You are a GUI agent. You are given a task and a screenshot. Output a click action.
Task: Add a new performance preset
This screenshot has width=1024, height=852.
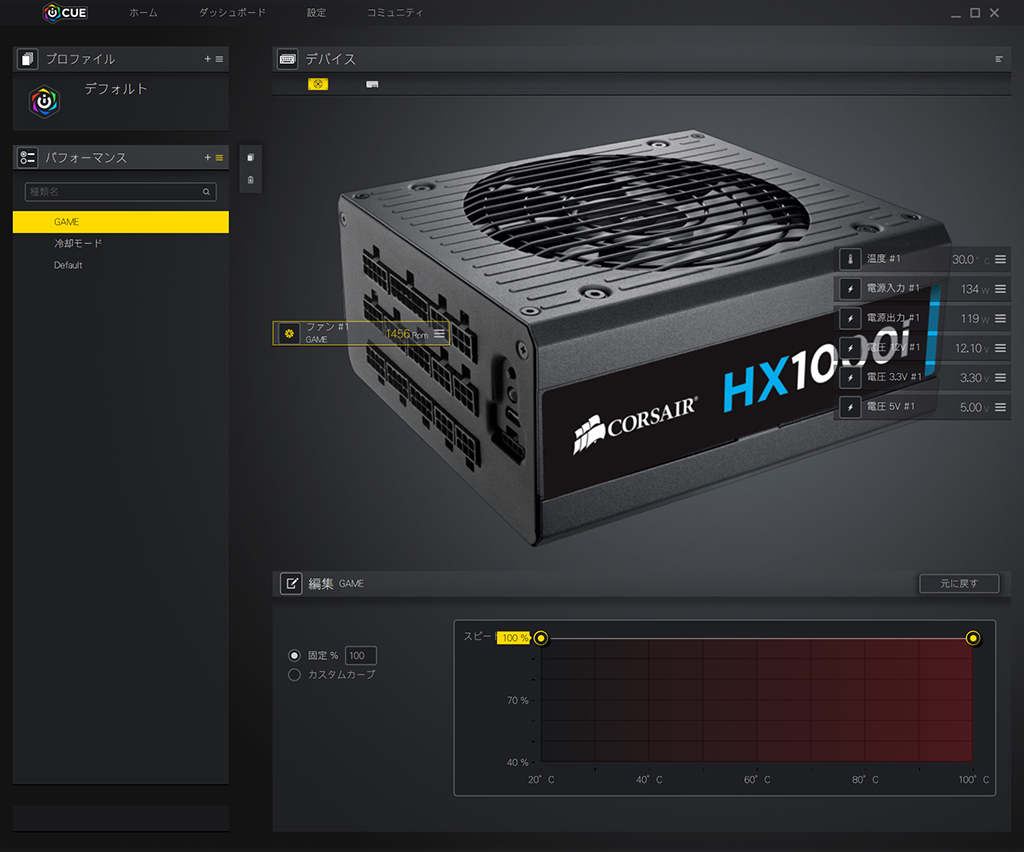[x=208, y=157]
